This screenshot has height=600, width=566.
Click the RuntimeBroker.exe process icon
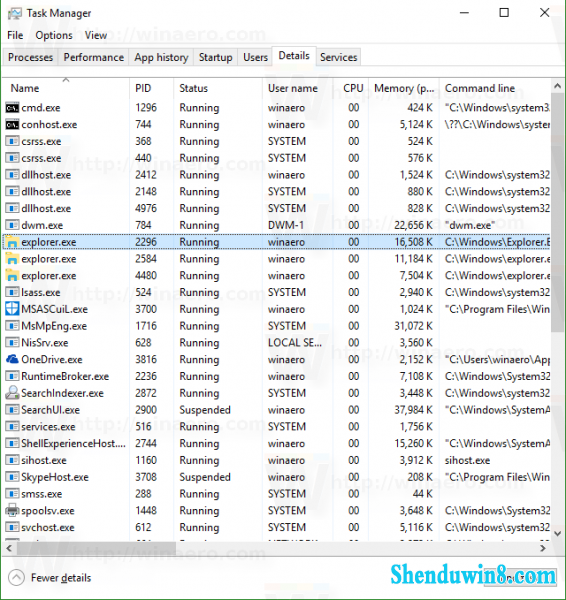coord(12,377)
